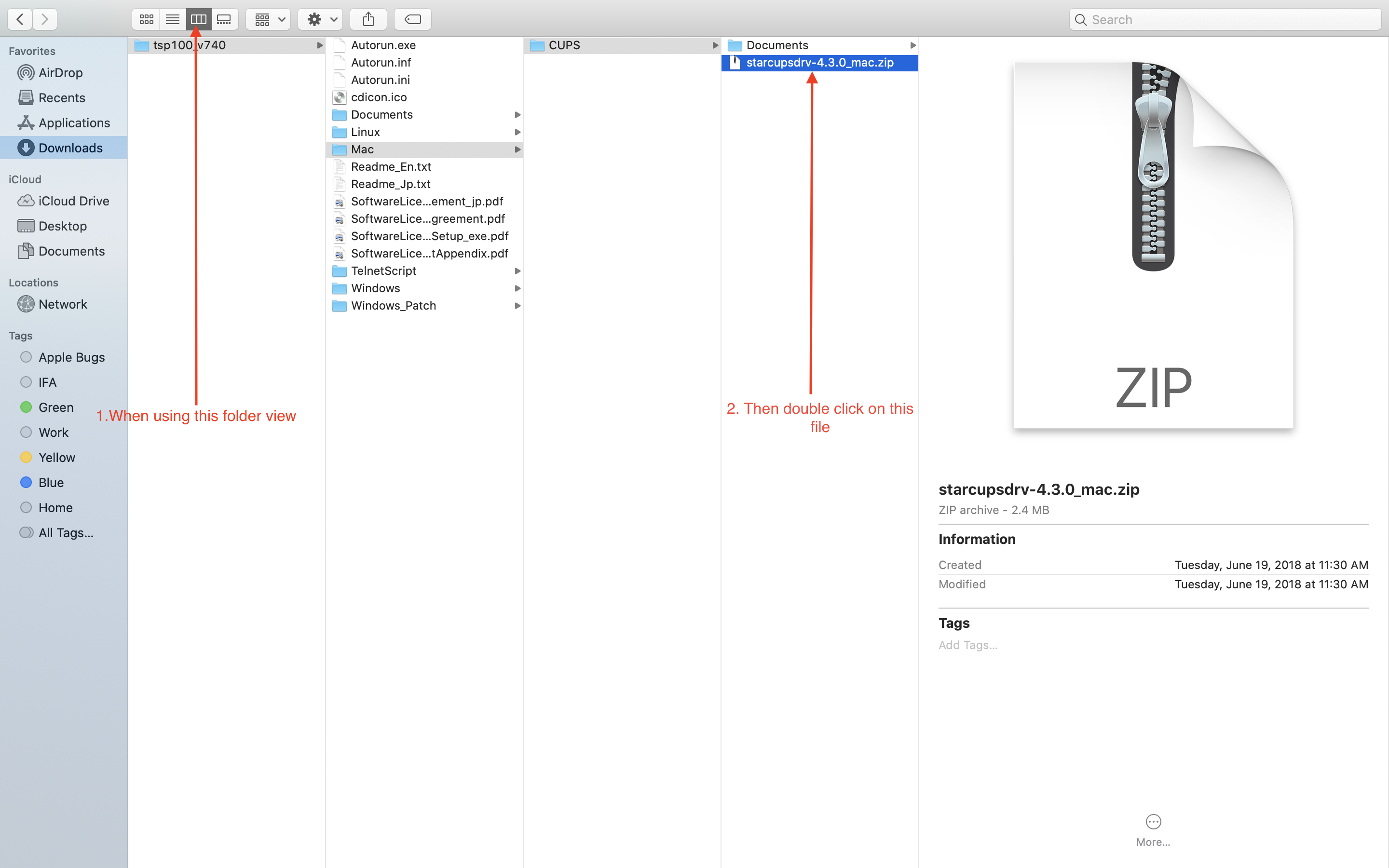Click the Share toolbar button
Image resolution: width=1389 pixels, height=868 pixels.
click(368, 19)
